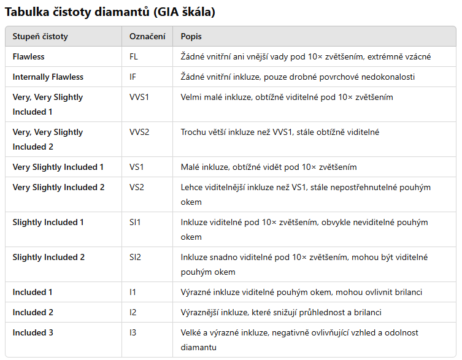Click the 'IF' grade cell
Screen dimensions: 462x360
pos(132,77)
